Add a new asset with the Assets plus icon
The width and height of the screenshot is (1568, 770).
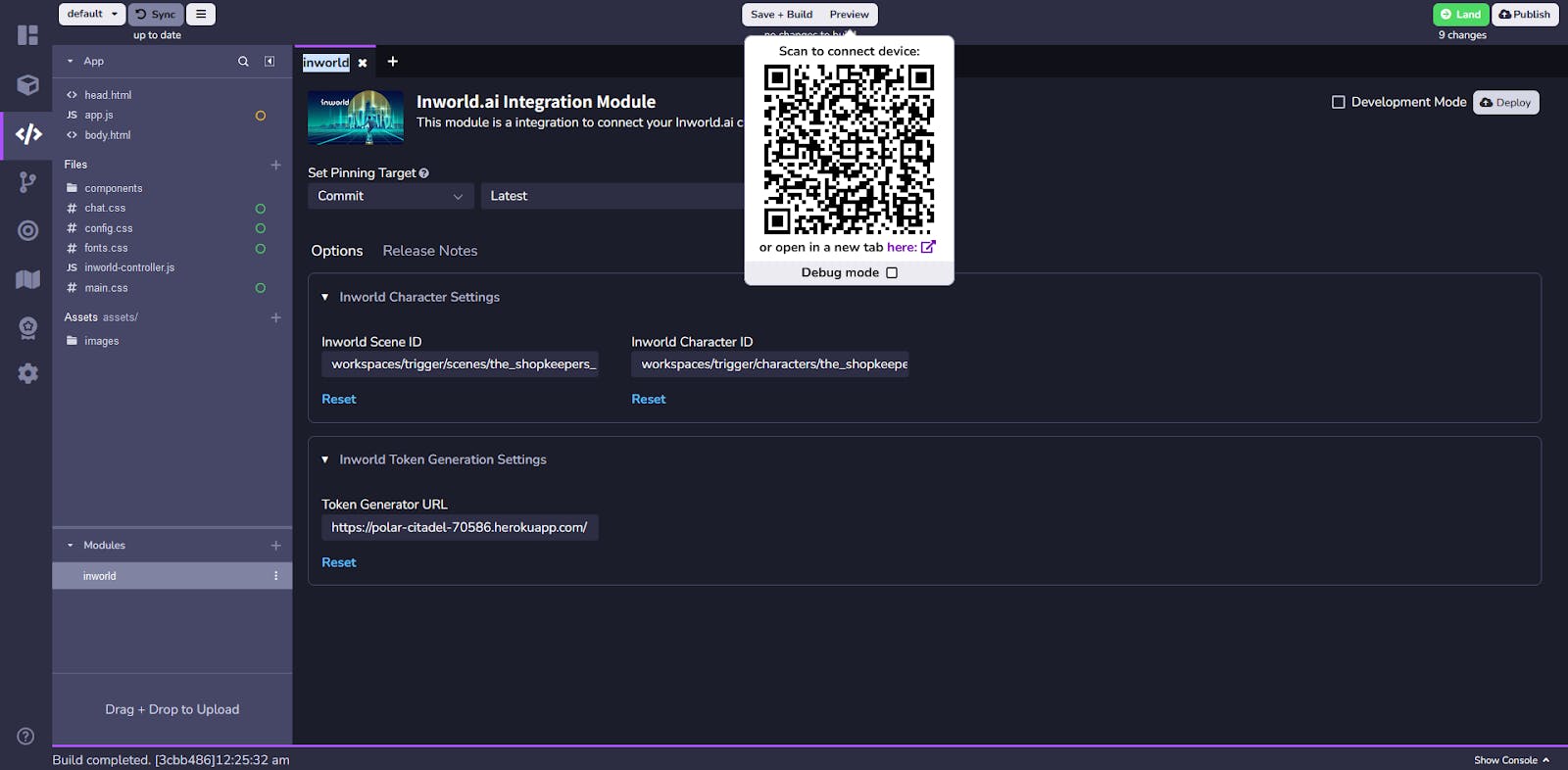(275, 317)
